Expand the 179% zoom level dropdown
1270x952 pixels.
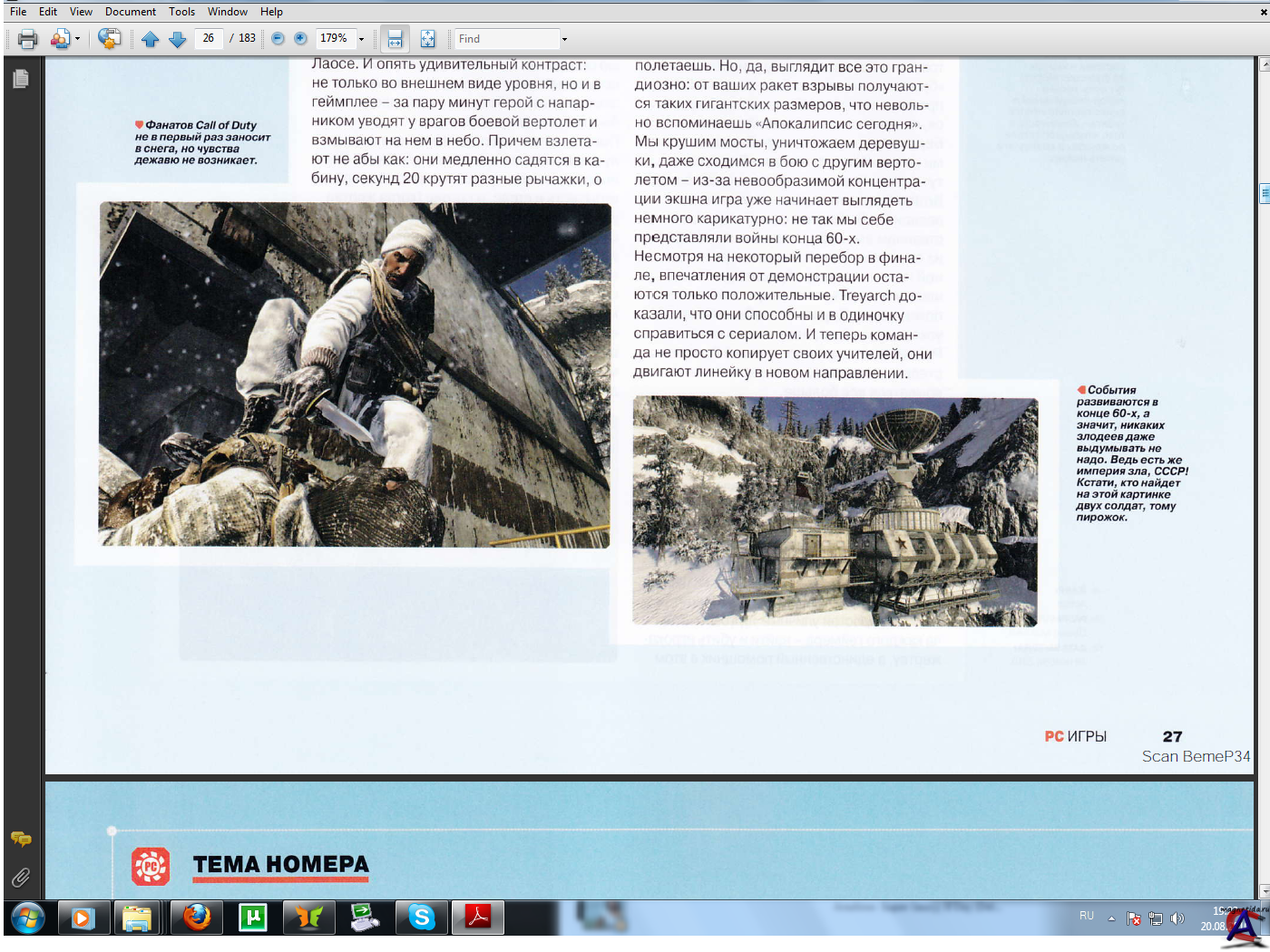tap(361, 39)
